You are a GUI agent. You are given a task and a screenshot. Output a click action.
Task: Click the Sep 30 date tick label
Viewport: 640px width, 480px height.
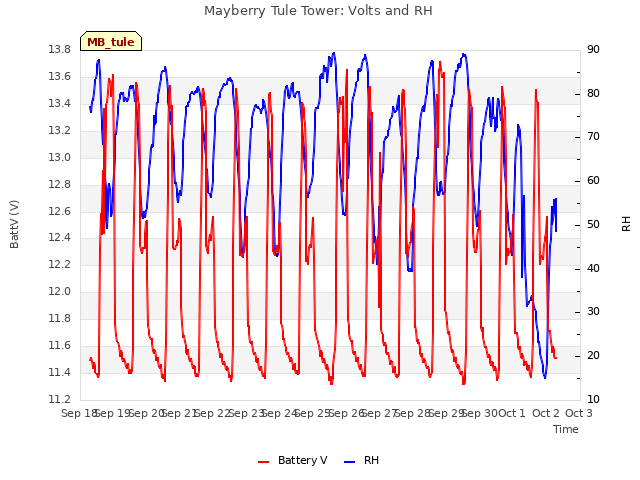click(x=481, y=413)
